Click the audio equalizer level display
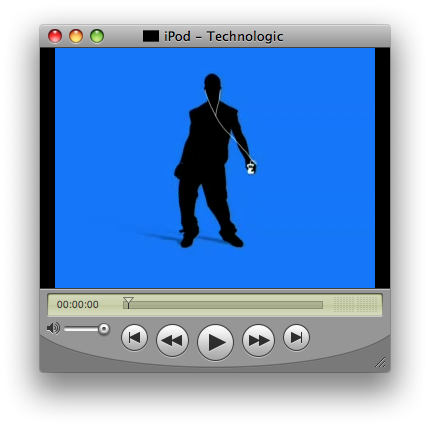This screenshot has height=427, width=430. (x=356, y=304)
